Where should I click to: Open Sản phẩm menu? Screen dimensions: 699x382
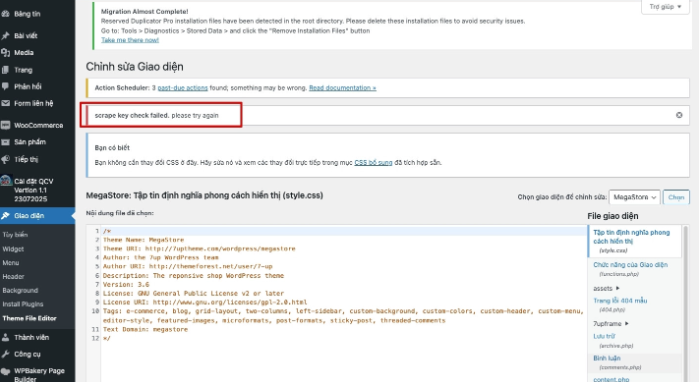coord(30,142)
